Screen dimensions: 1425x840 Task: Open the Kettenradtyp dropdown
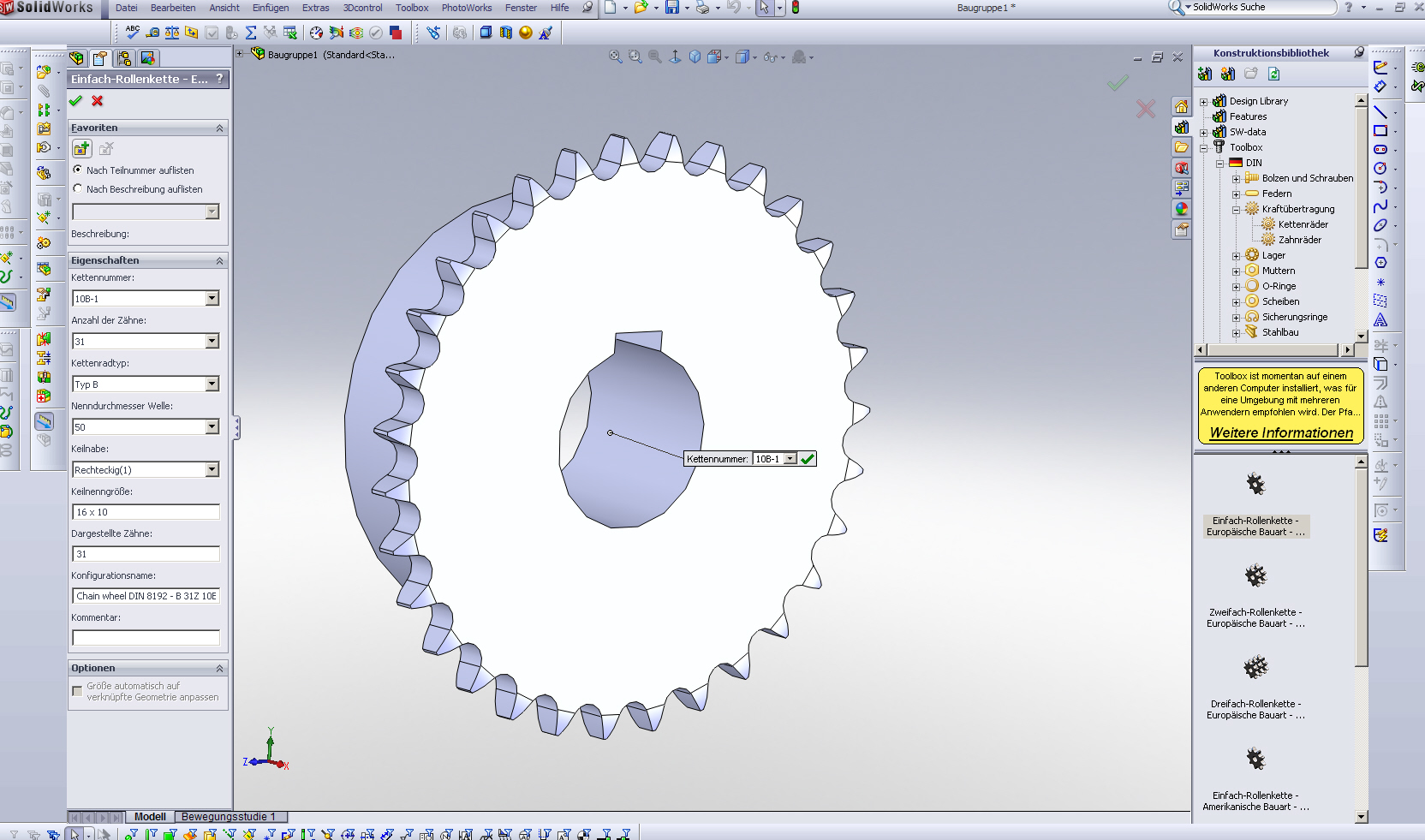pyautogui.click(x=212, y=384)
